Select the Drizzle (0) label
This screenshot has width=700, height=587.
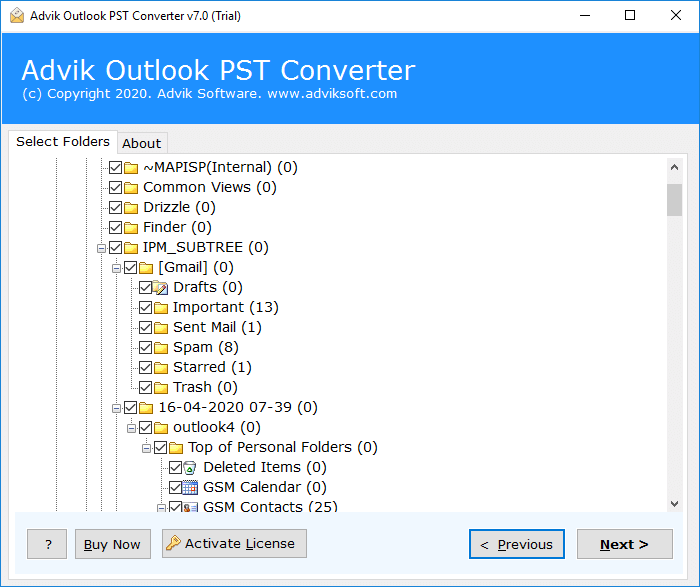click(x=179, y=207)
